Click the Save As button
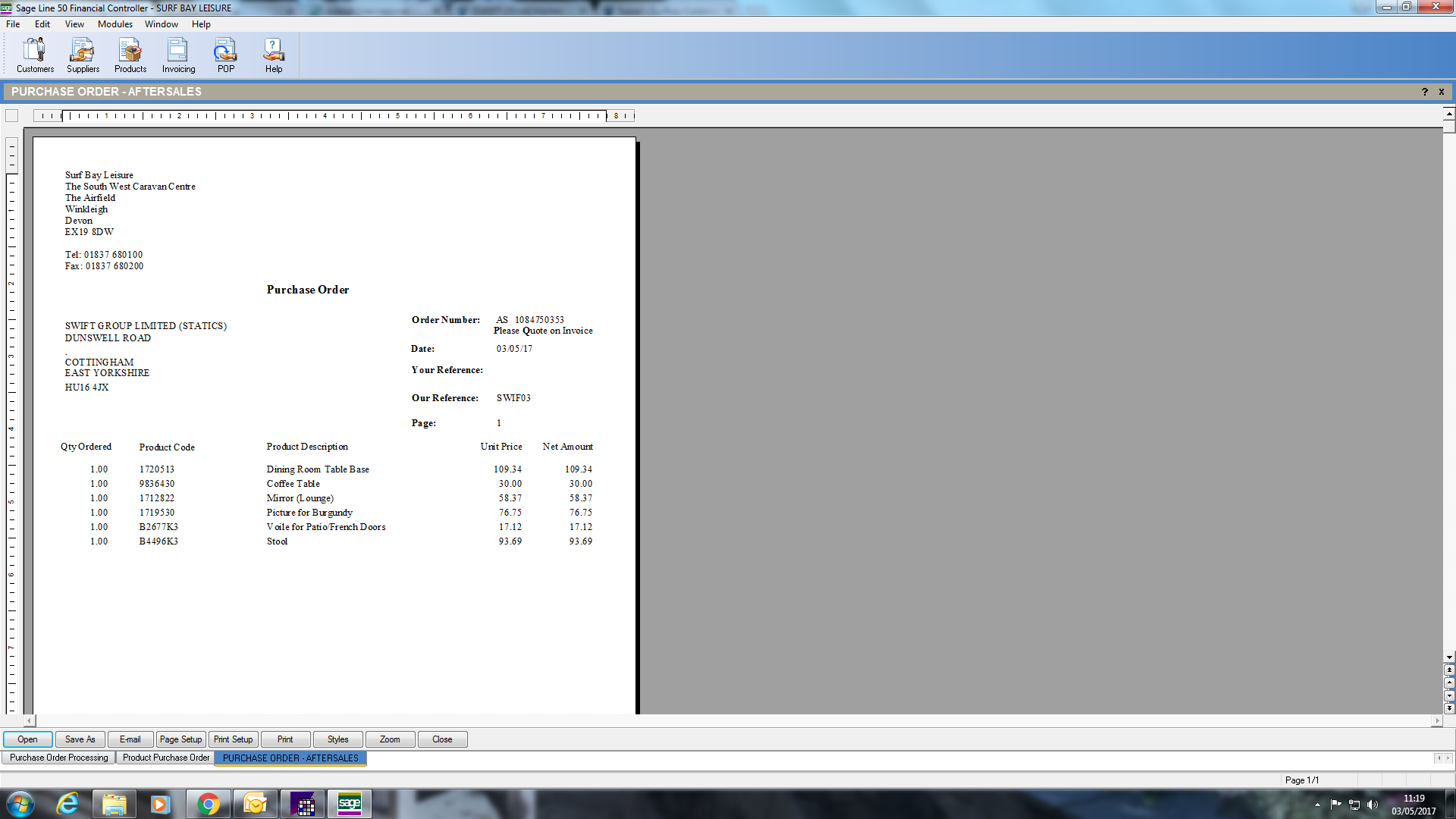Screen dimensions: 1456x819 tap(80, 739)
